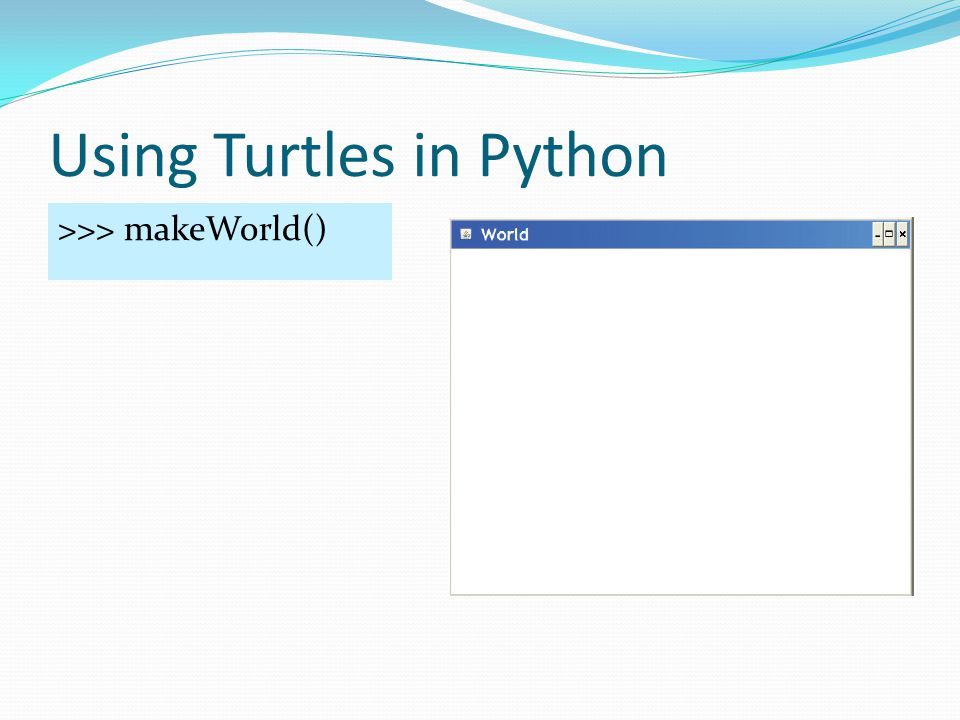This screenshot has width=960, height=720.
Task: Click the World window app icon
Action: [x=466, y=234]
